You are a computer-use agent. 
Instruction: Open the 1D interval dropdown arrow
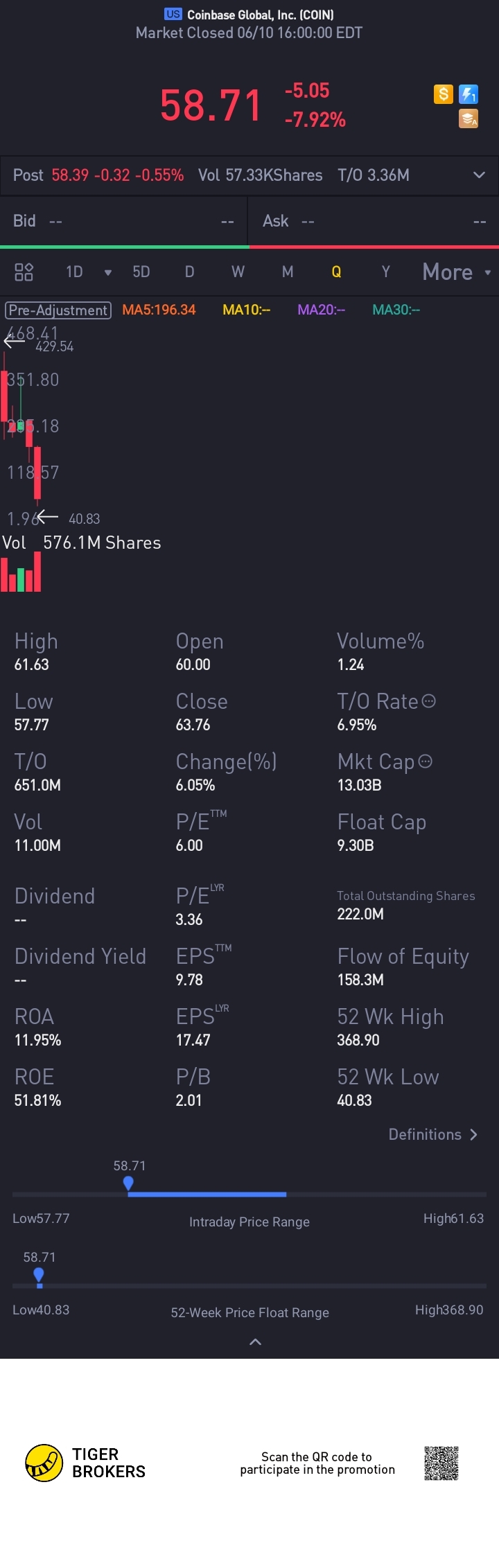tap(107, 272)
